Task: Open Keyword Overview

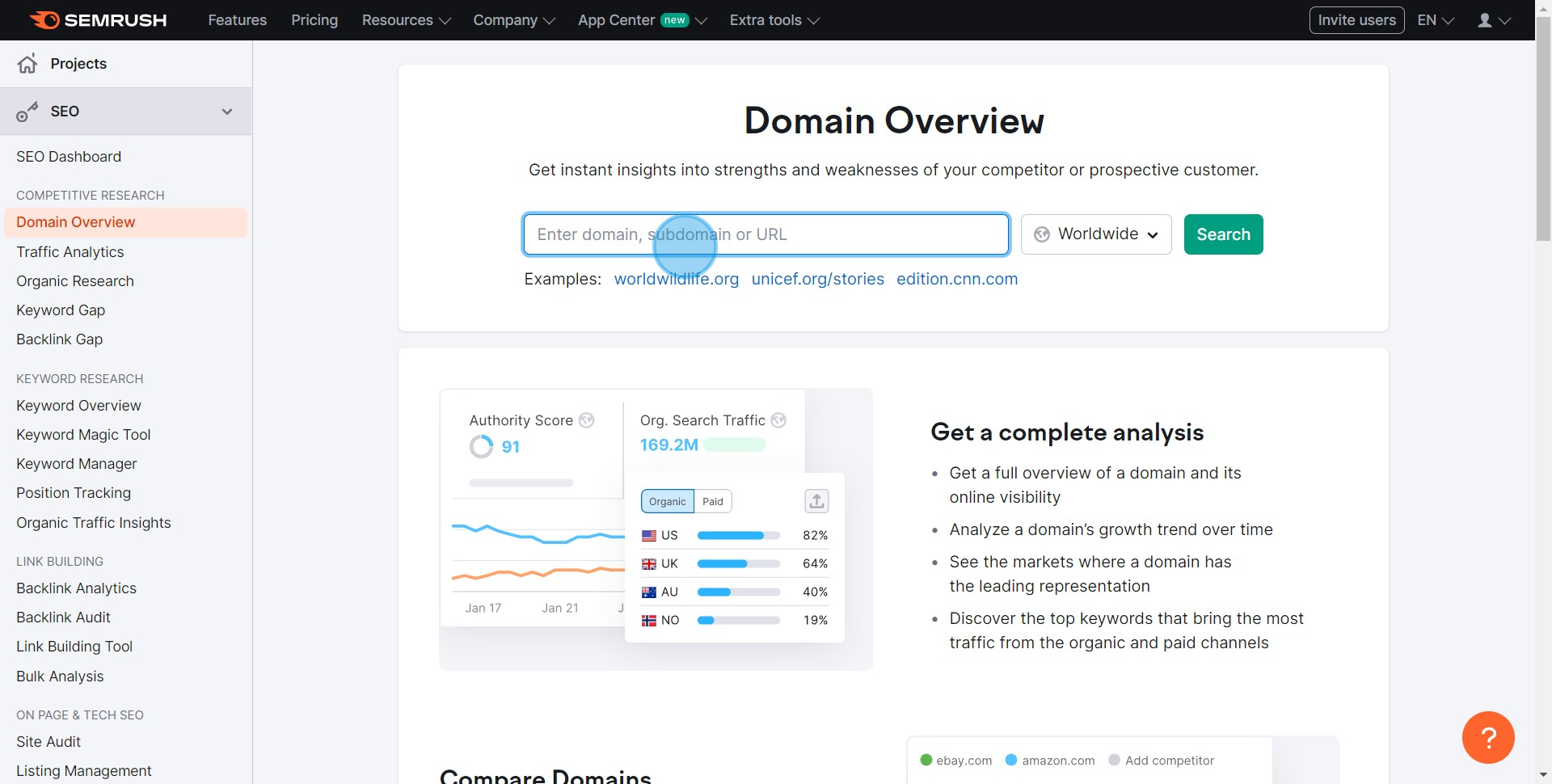Action: (x=78, y=406)
